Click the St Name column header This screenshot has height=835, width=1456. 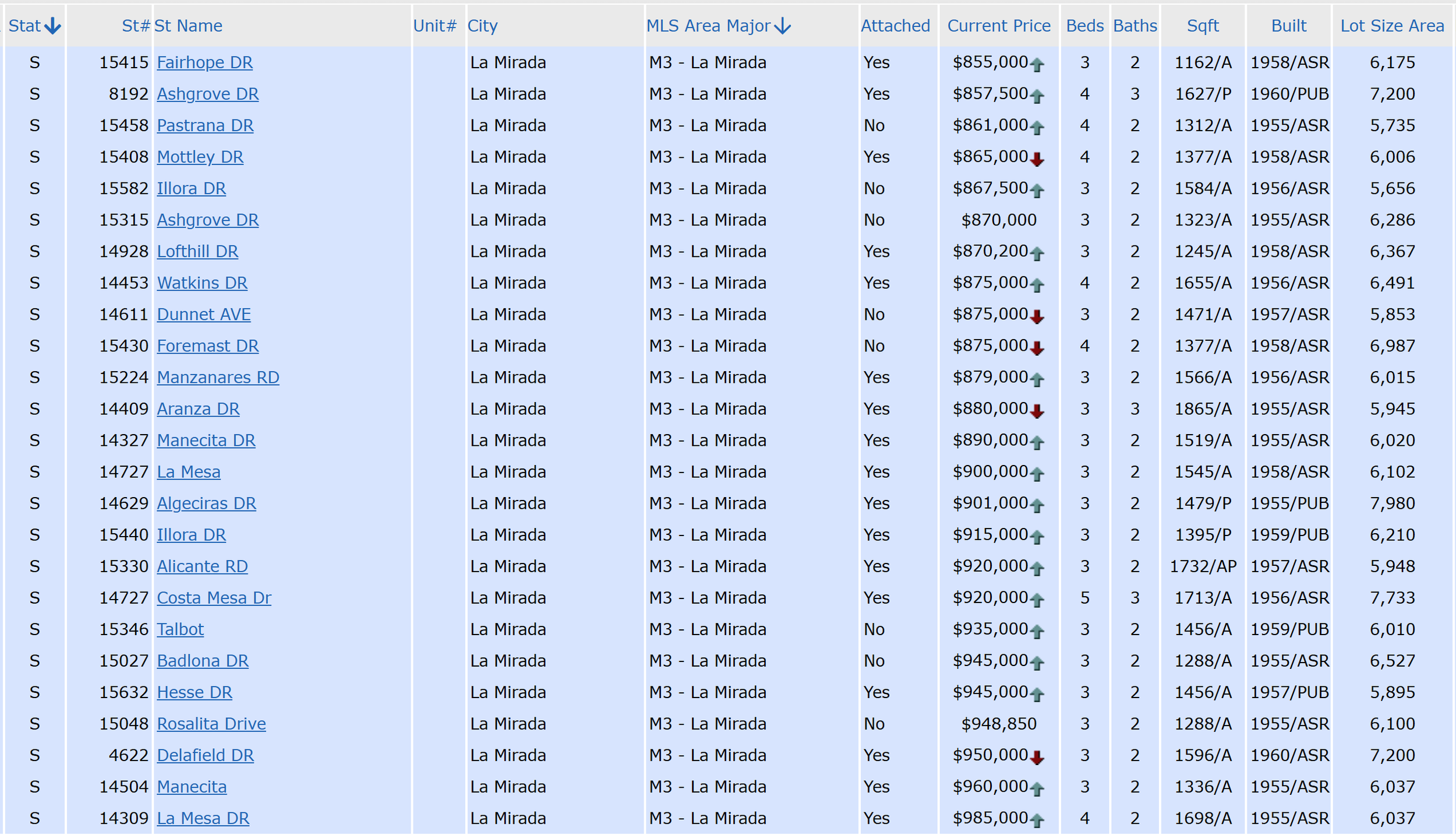click(x=188, y=26)
